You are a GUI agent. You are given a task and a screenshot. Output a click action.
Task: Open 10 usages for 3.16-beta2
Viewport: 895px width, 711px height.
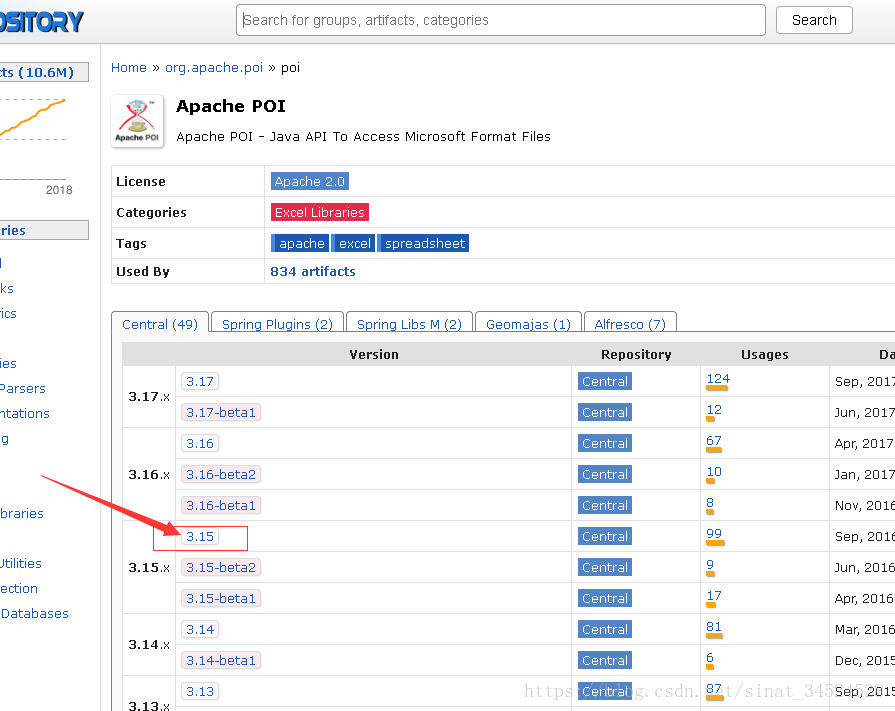(713, 472)
